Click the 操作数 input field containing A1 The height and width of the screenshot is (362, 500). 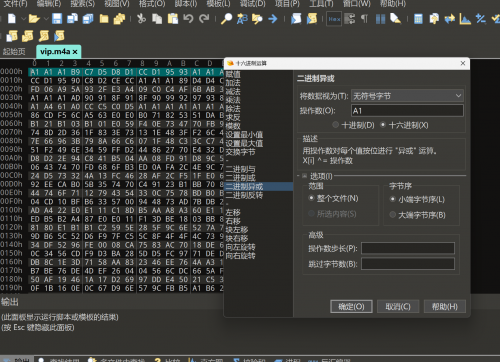(407, 111)
